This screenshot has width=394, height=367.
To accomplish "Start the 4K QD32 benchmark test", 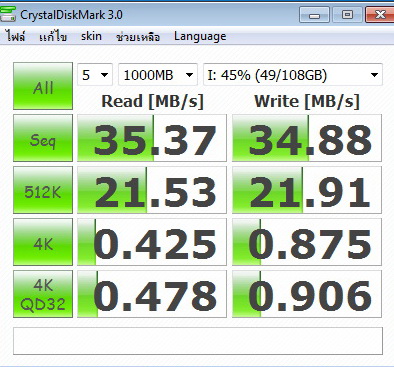I will click(43, 294).
